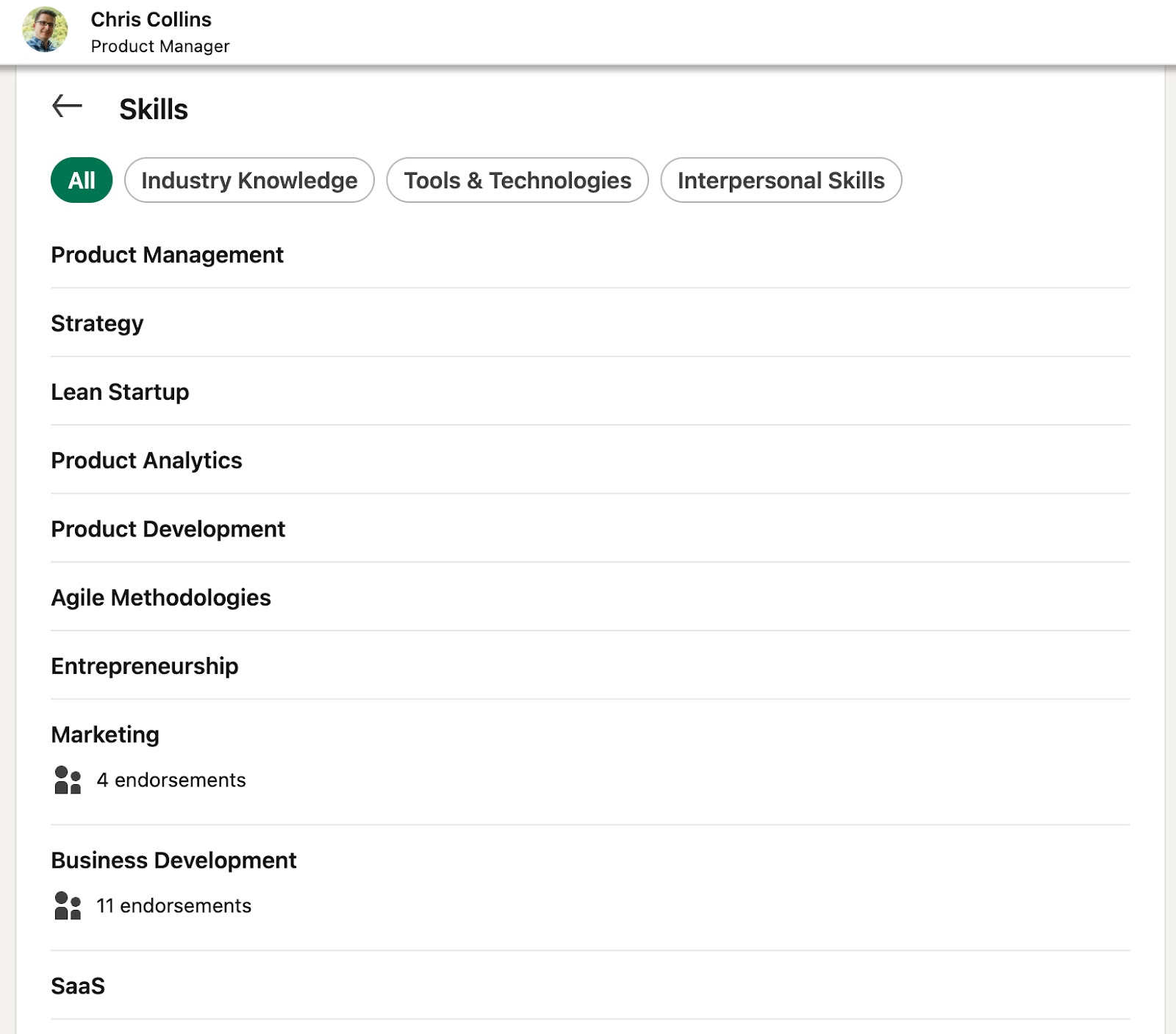This screenshot has width=1176, height=1034.
Task: Open the Lean Startup skill
Action: (x=120, y=392)
